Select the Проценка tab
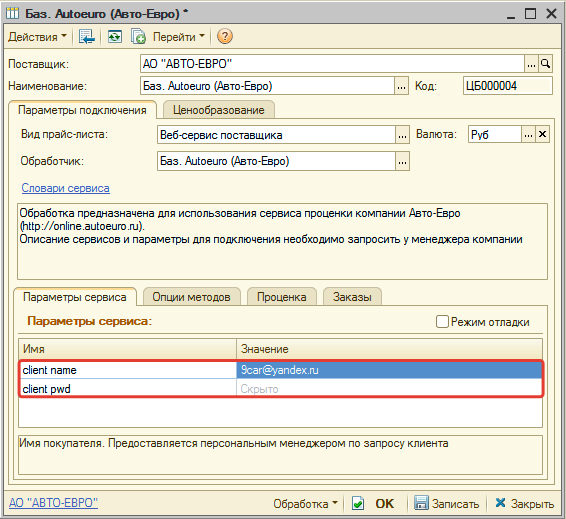The height and width of the screenshot is (519, 566). pyautogui.click(x=282, y=297)
